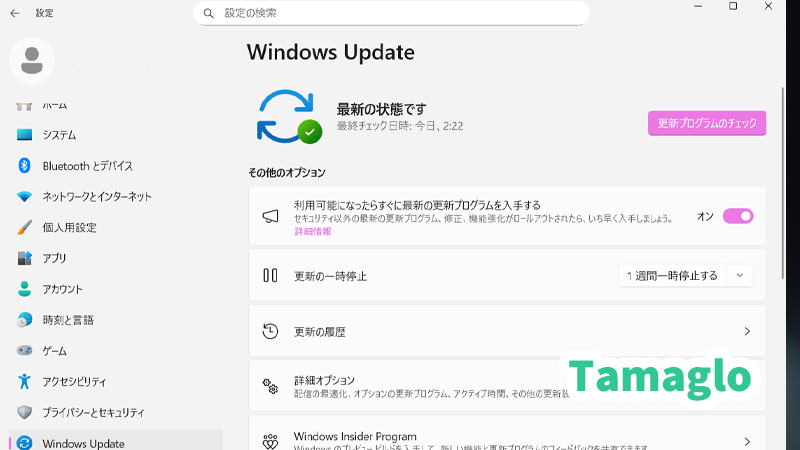This screenshot has height=450, width=800.
Task: Expand Windows Insider Program chevron
Action: click(x=747, y=441)
